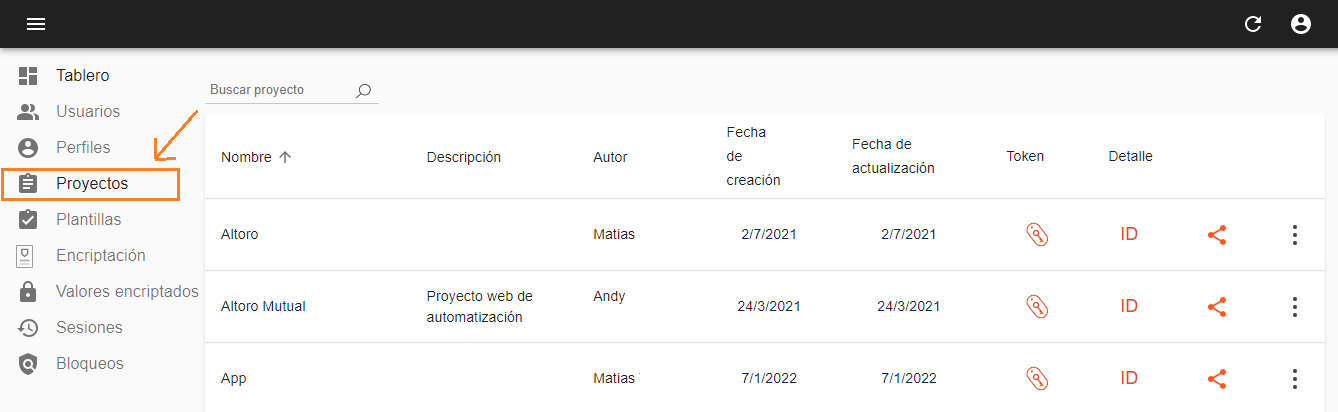
Task: Go to Tablero in the sidebar
Action: [x=83, y=75]
